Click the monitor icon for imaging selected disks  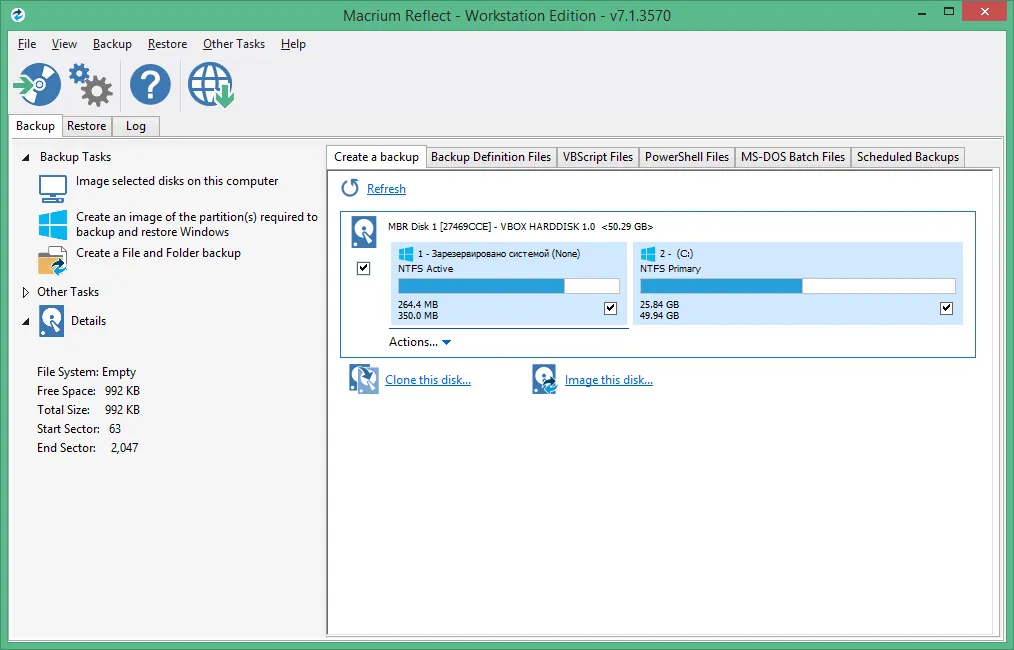tap(52, 188)
